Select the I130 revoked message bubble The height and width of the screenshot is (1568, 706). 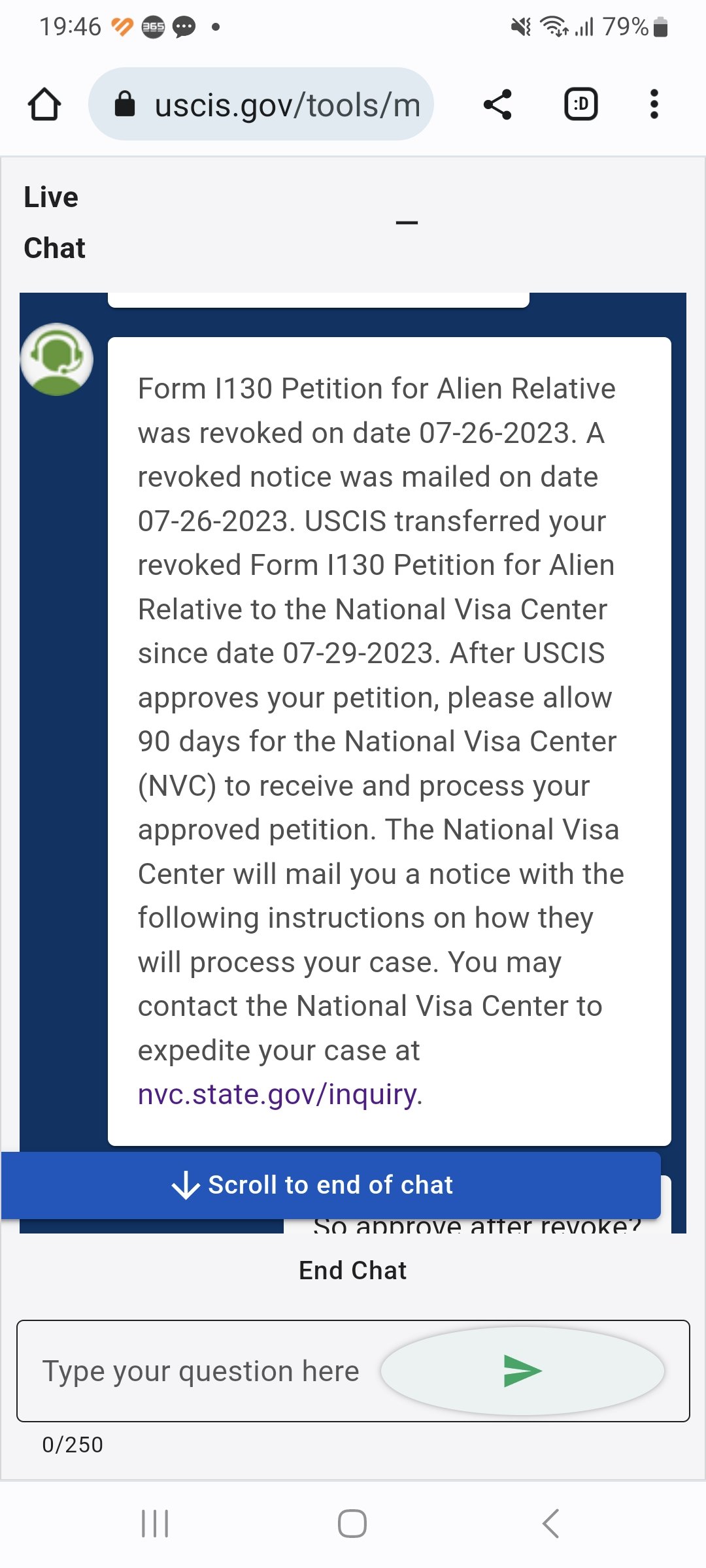point(390,742)
